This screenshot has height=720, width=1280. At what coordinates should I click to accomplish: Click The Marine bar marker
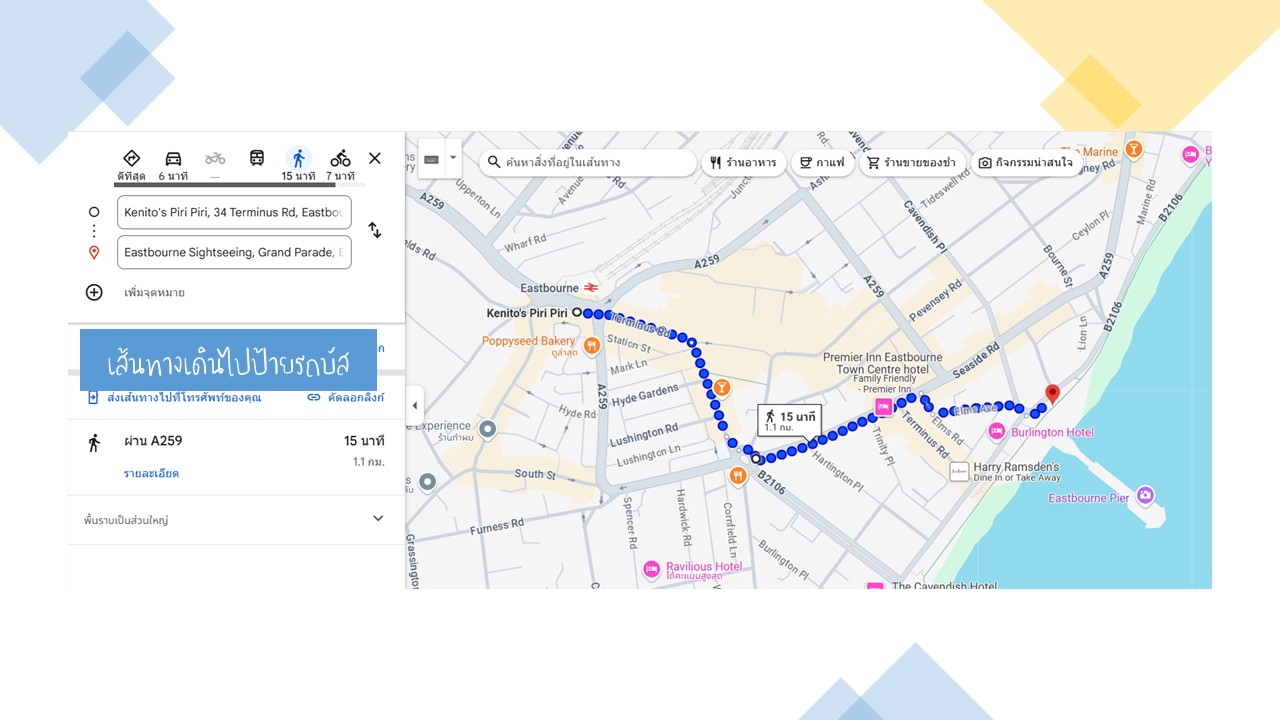(x=1134, y=149)
